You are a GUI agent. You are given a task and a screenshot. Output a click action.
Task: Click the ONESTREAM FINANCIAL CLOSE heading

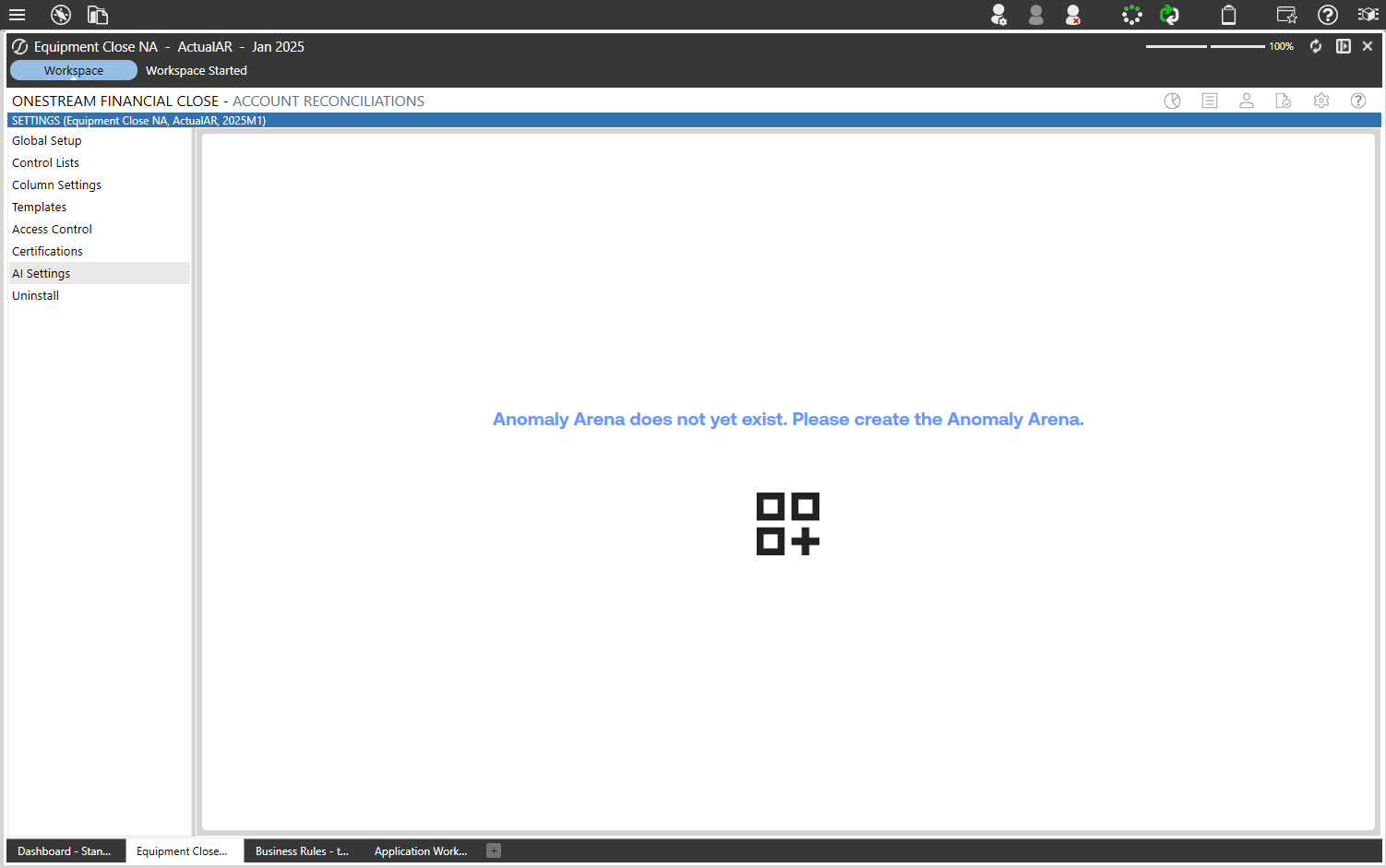click(115, 101)
